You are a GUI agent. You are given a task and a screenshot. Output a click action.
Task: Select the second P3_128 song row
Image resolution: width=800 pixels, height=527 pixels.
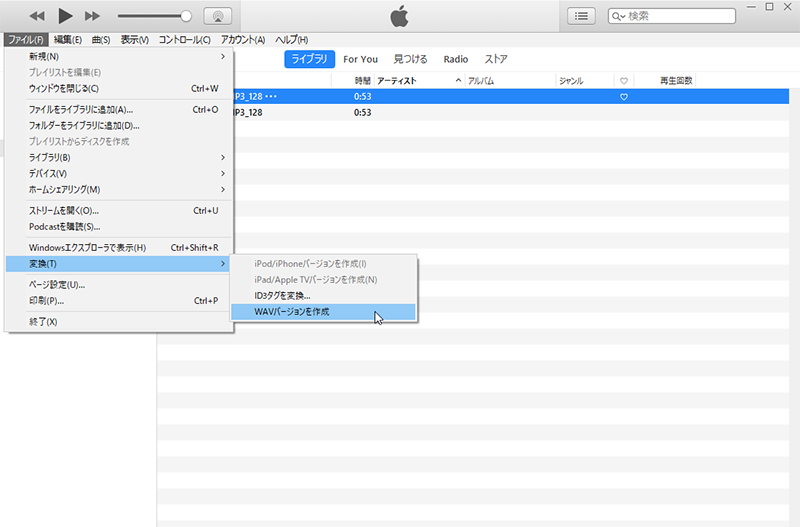(x=473, y=112)
